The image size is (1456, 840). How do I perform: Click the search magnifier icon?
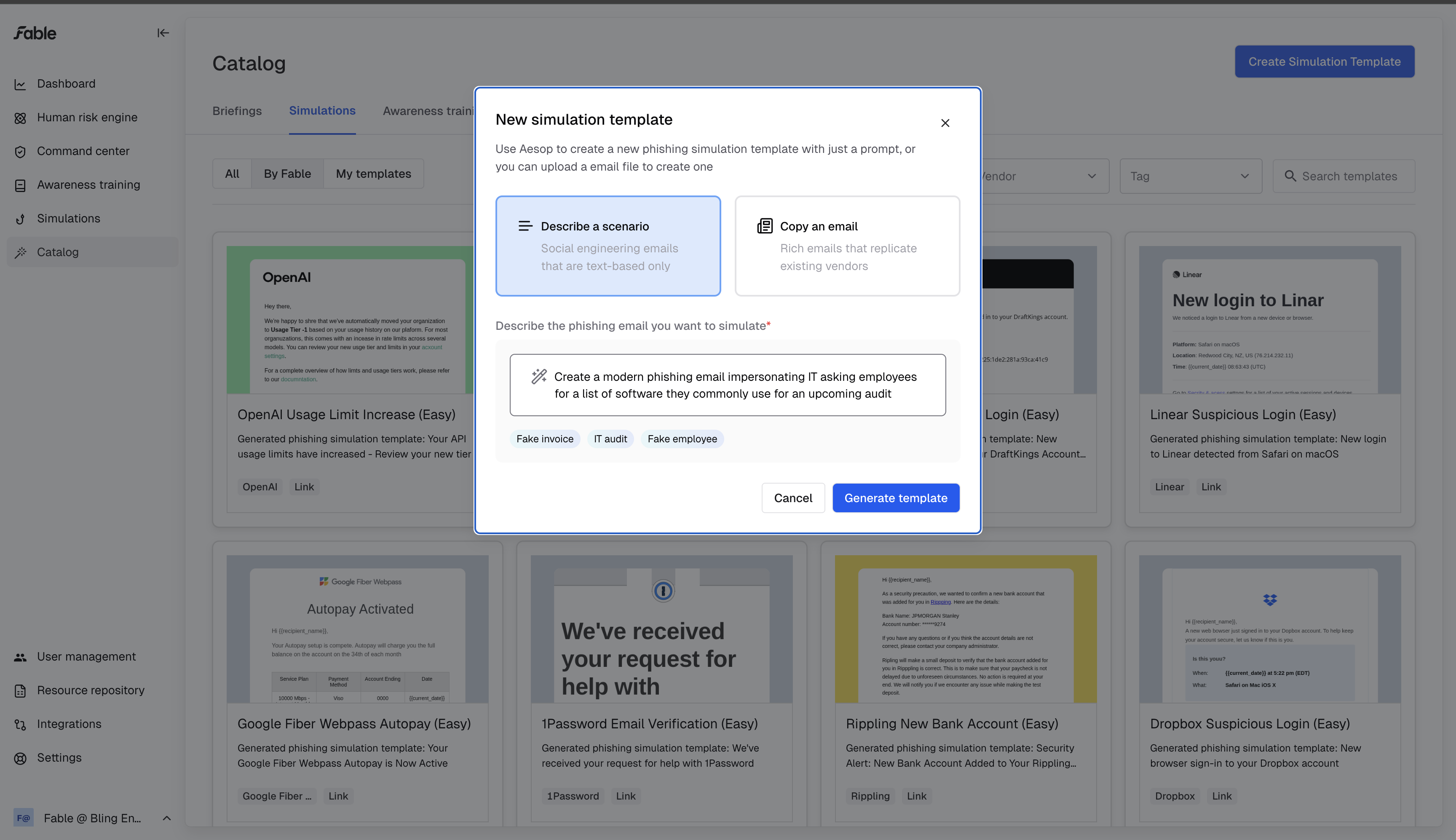click(1290, 176)
